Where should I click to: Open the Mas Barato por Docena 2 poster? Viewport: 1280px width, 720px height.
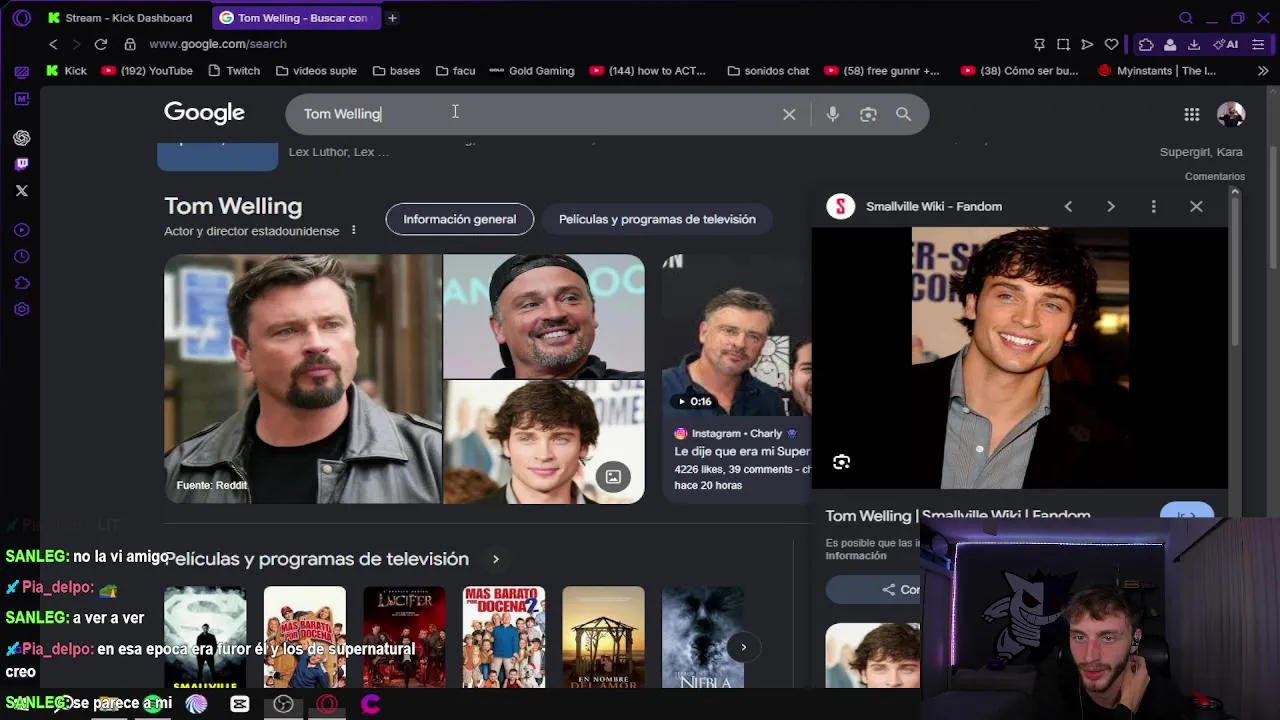click(504, 637)
